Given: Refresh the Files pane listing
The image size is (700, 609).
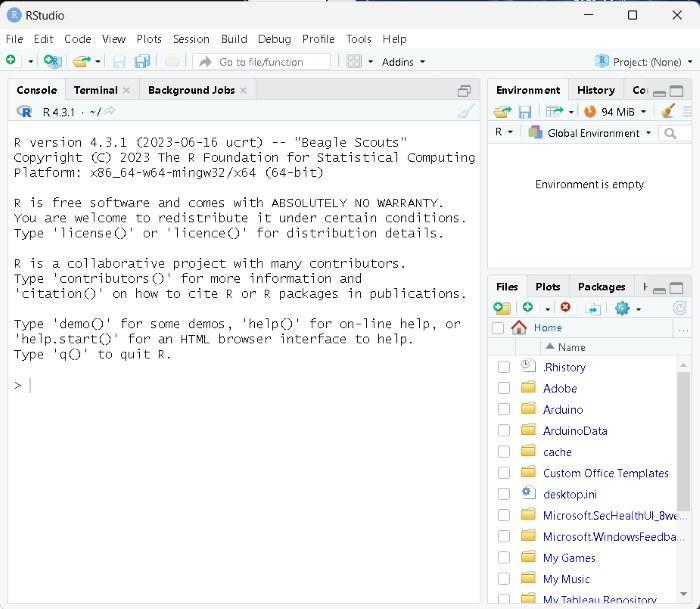Looking at the screenshot, I should pyautogui.click(x=679, y=308).
